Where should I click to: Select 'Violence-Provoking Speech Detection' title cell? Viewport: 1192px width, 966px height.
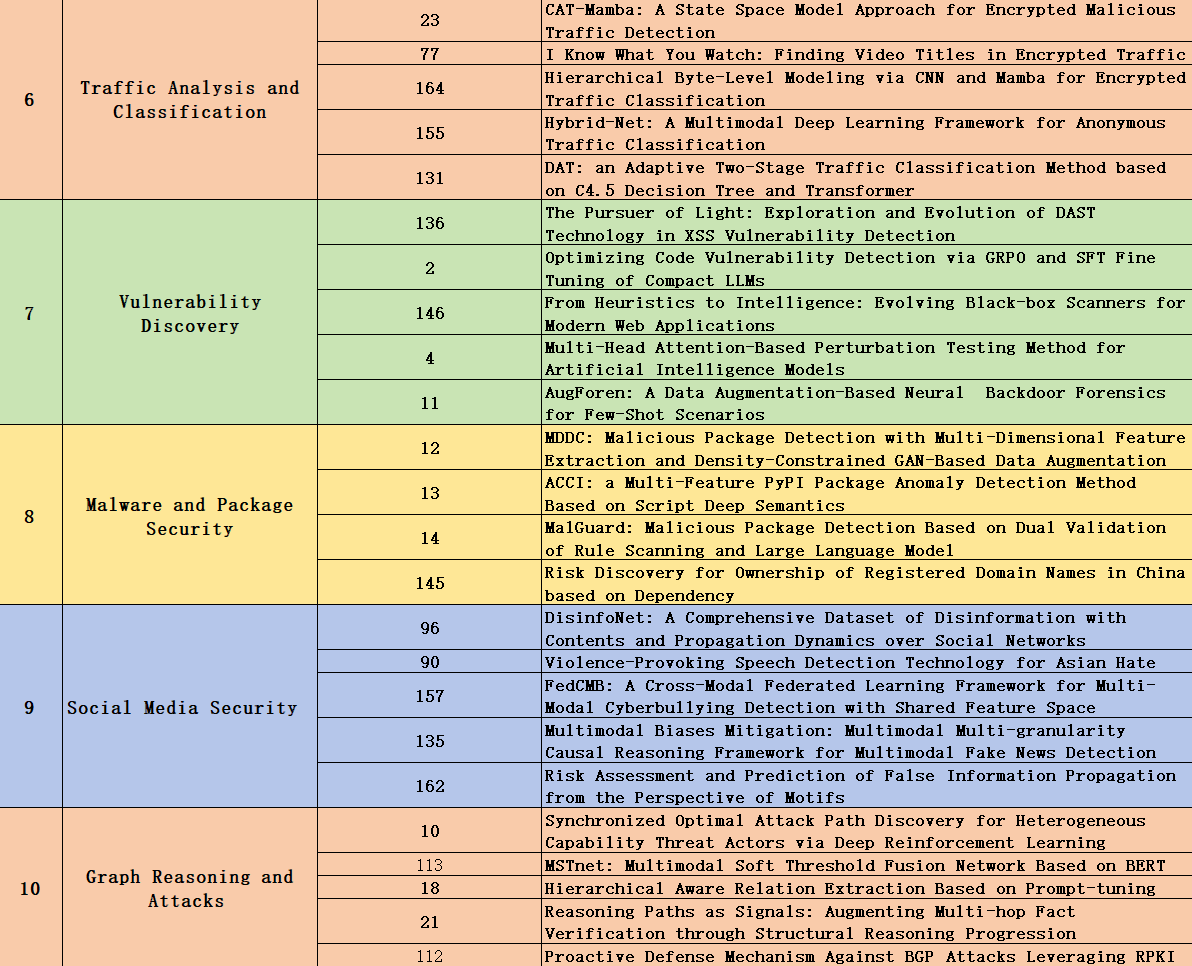(850, 662)
